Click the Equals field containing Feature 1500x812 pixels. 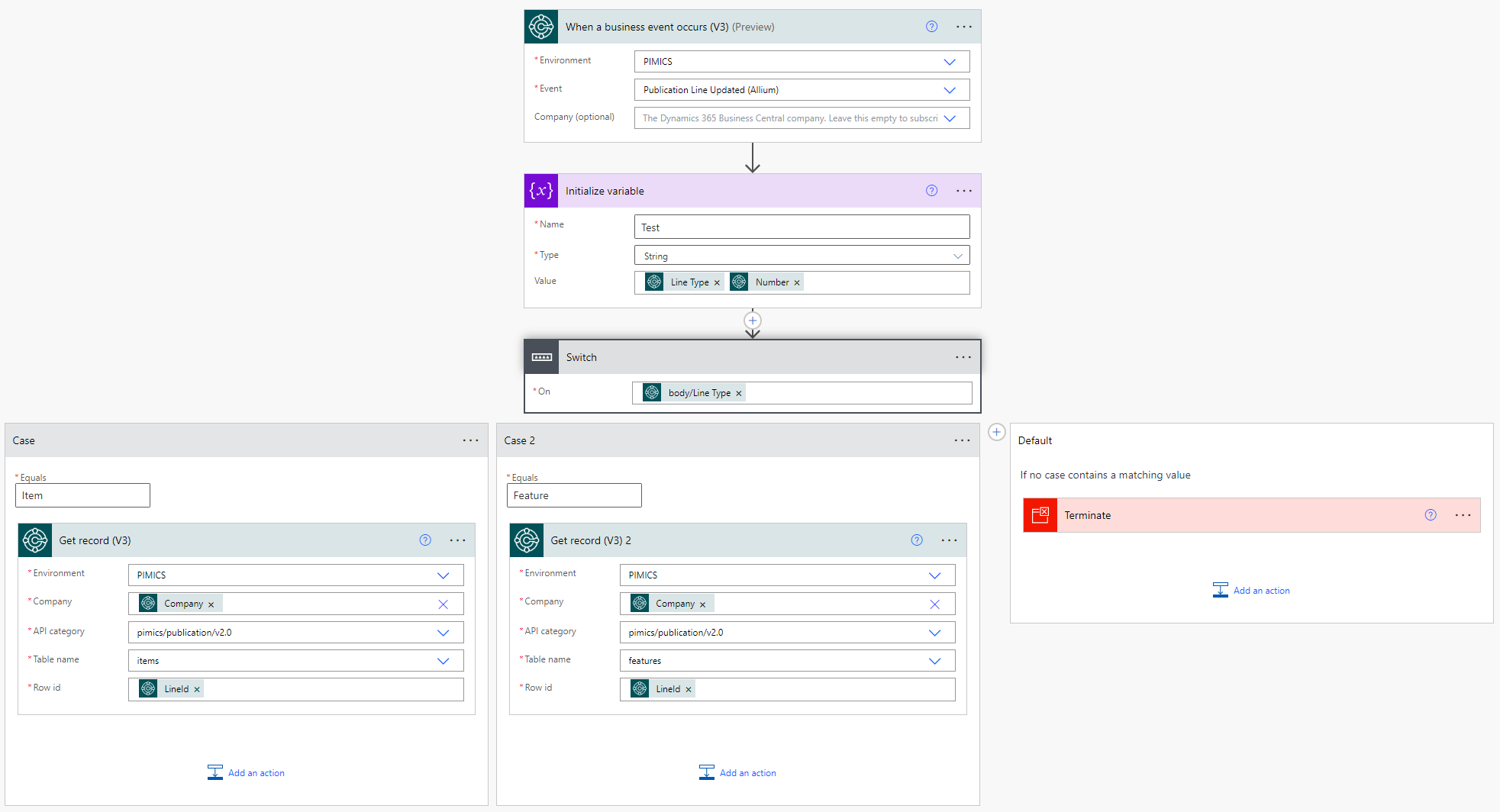coord(573,495)
